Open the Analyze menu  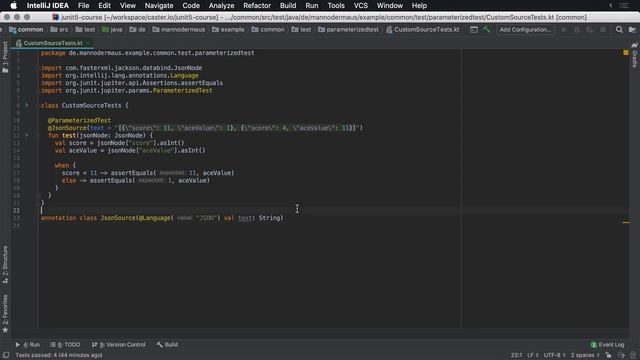[x=221, y=5]
